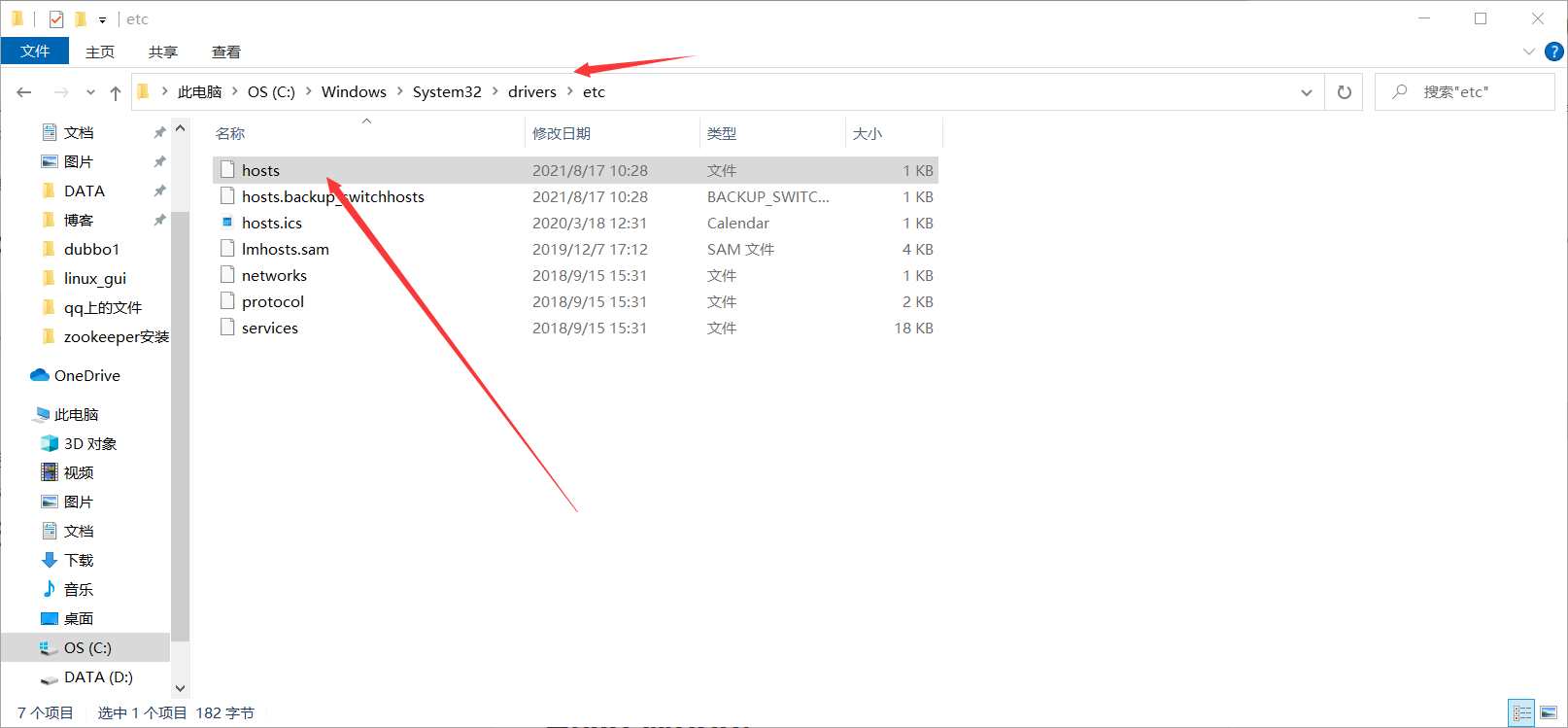Switch to the 共享 ribbon tab
The image size is (1568, 728).
pos(163,52)
